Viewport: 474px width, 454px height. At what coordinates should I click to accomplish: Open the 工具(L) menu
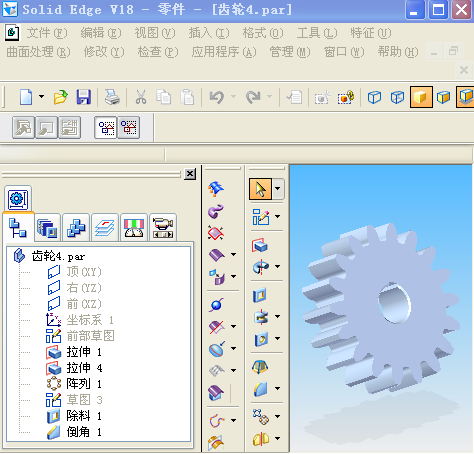pos(317,33)
